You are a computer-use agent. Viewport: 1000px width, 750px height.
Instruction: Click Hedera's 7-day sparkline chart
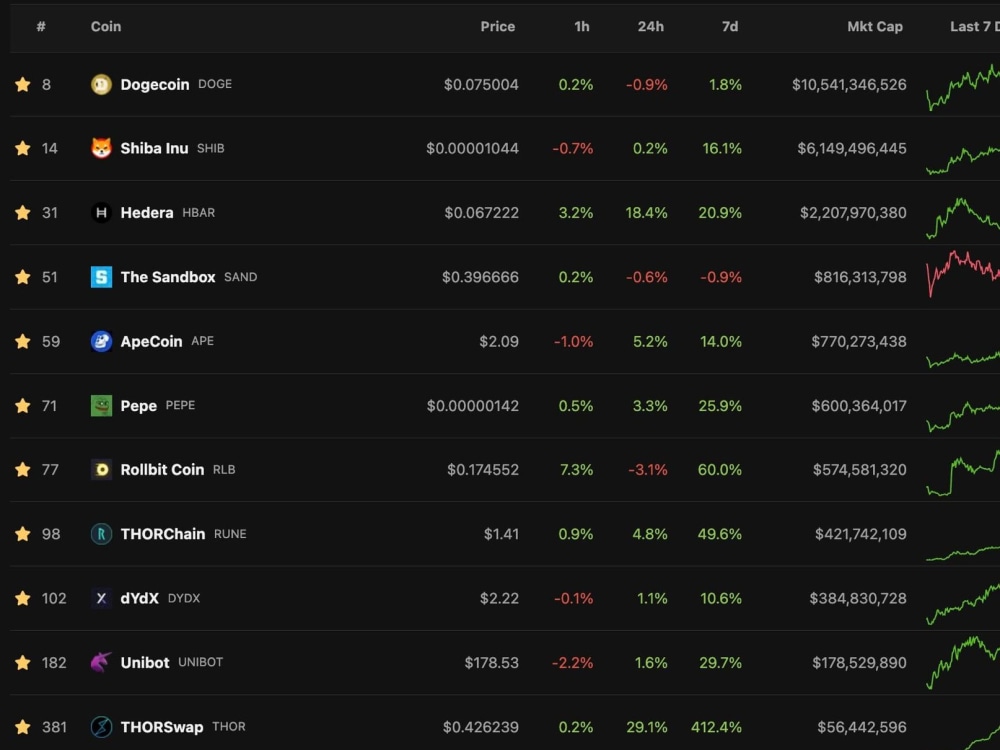pos(962,212)
